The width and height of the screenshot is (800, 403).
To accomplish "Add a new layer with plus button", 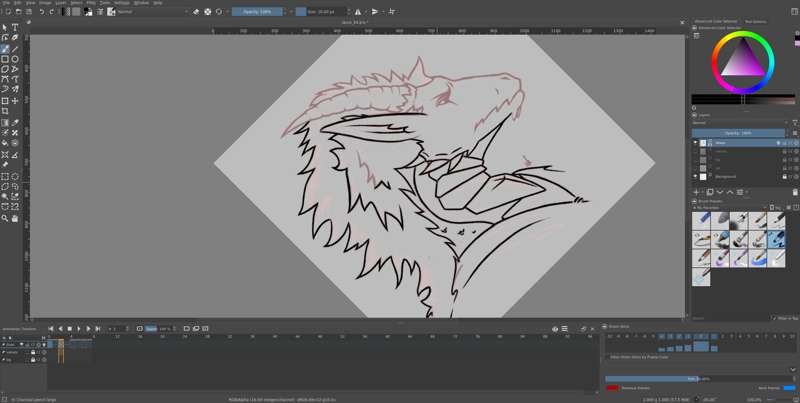I will [697, 192].
